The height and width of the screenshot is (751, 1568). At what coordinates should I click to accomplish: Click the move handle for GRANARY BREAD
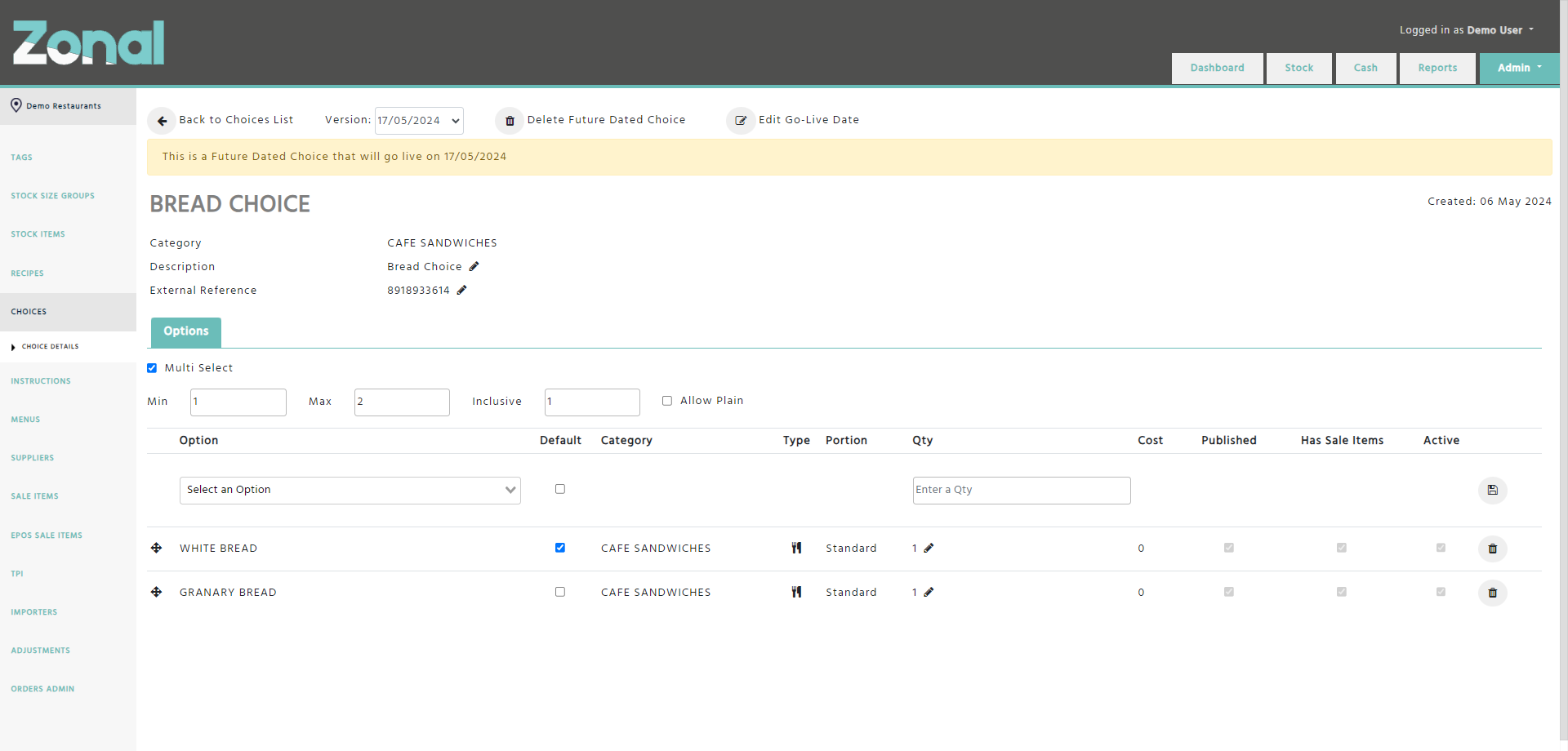pyautogui.click(x=156, y=592)
